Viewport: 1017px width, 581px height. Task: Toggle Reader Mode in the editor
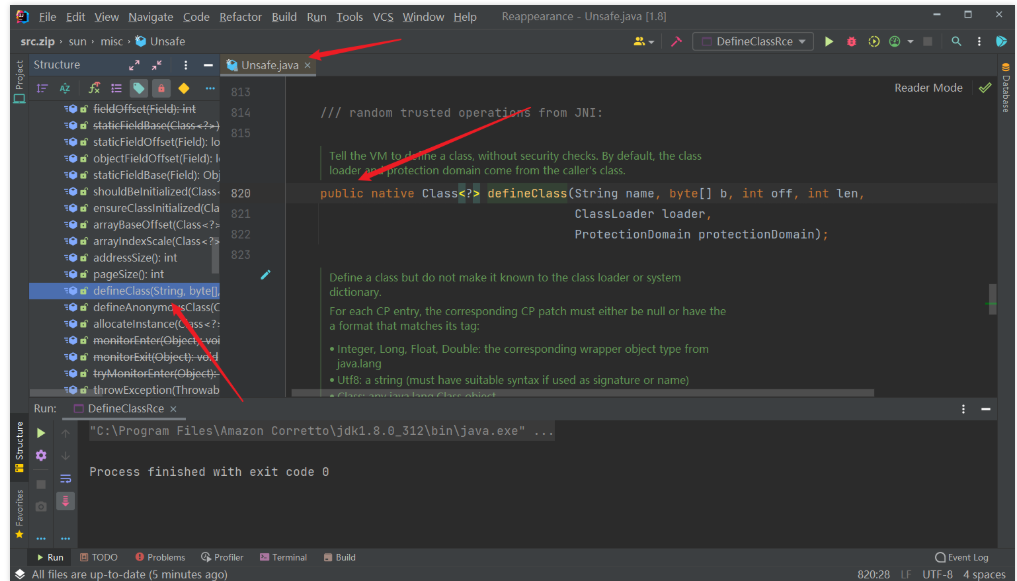coord(928,88)
